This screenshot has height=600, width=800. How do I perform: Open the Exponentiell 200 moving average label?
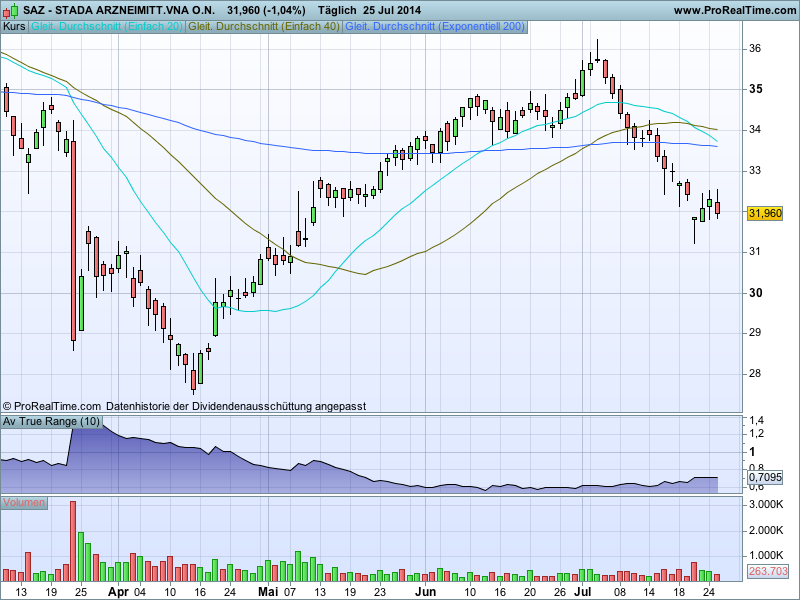435,27
